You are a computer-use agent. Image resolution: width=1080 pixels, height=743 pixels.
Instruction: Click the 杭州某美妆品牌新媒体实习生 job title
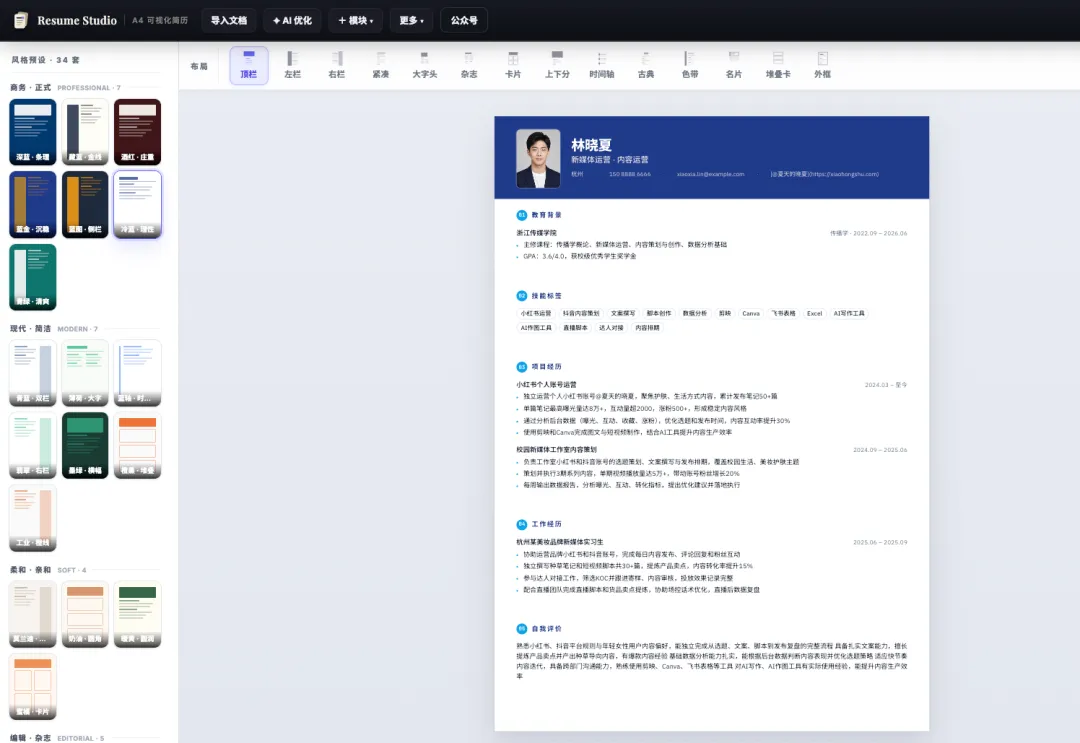[560, 542]
